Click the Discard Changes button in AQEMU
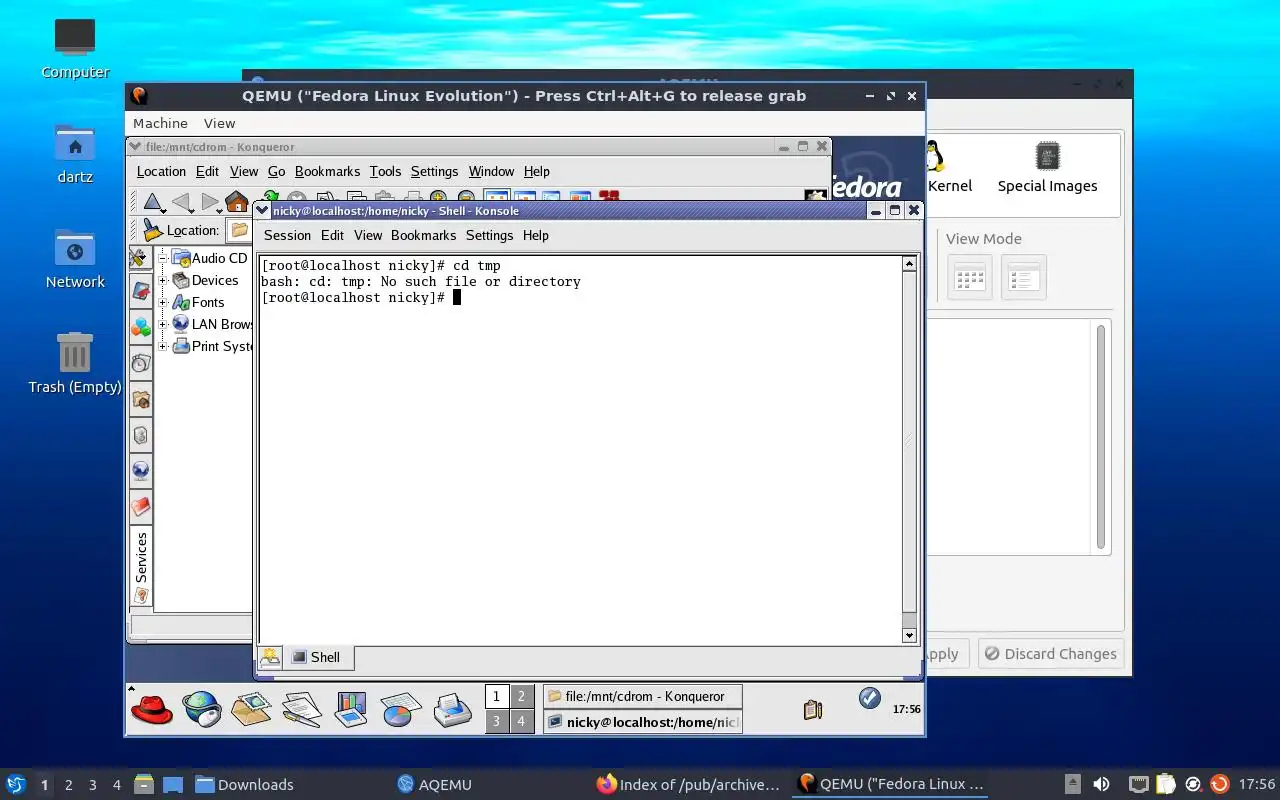1280x800 pixels. point(1050,654)
